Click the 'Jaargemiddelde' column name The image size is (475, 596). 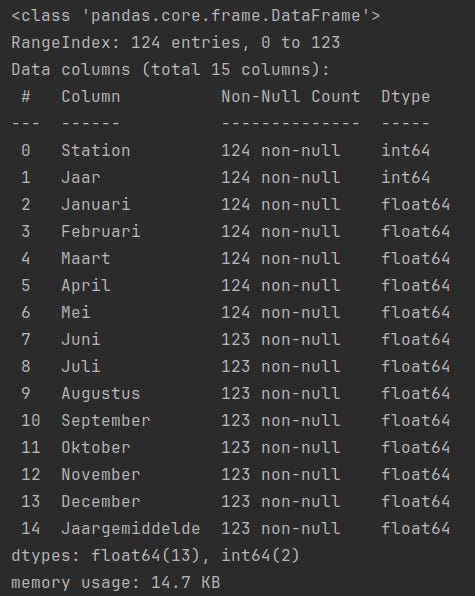131,529
